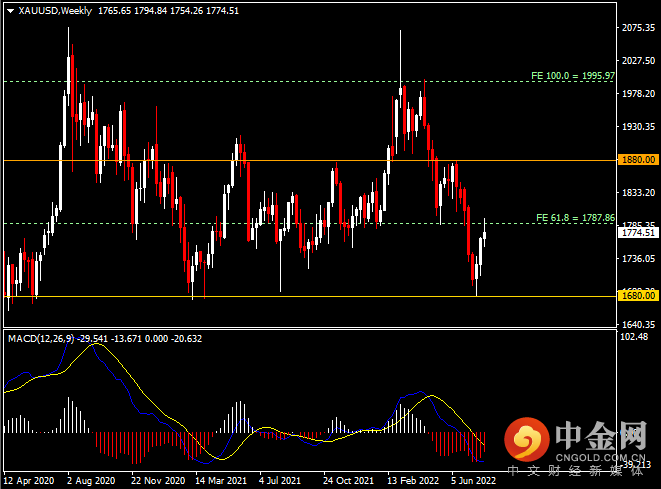Select the FE 100.0 = 1995.97 label
Viewport: 661px width, 489px height.
click(573, 76)
